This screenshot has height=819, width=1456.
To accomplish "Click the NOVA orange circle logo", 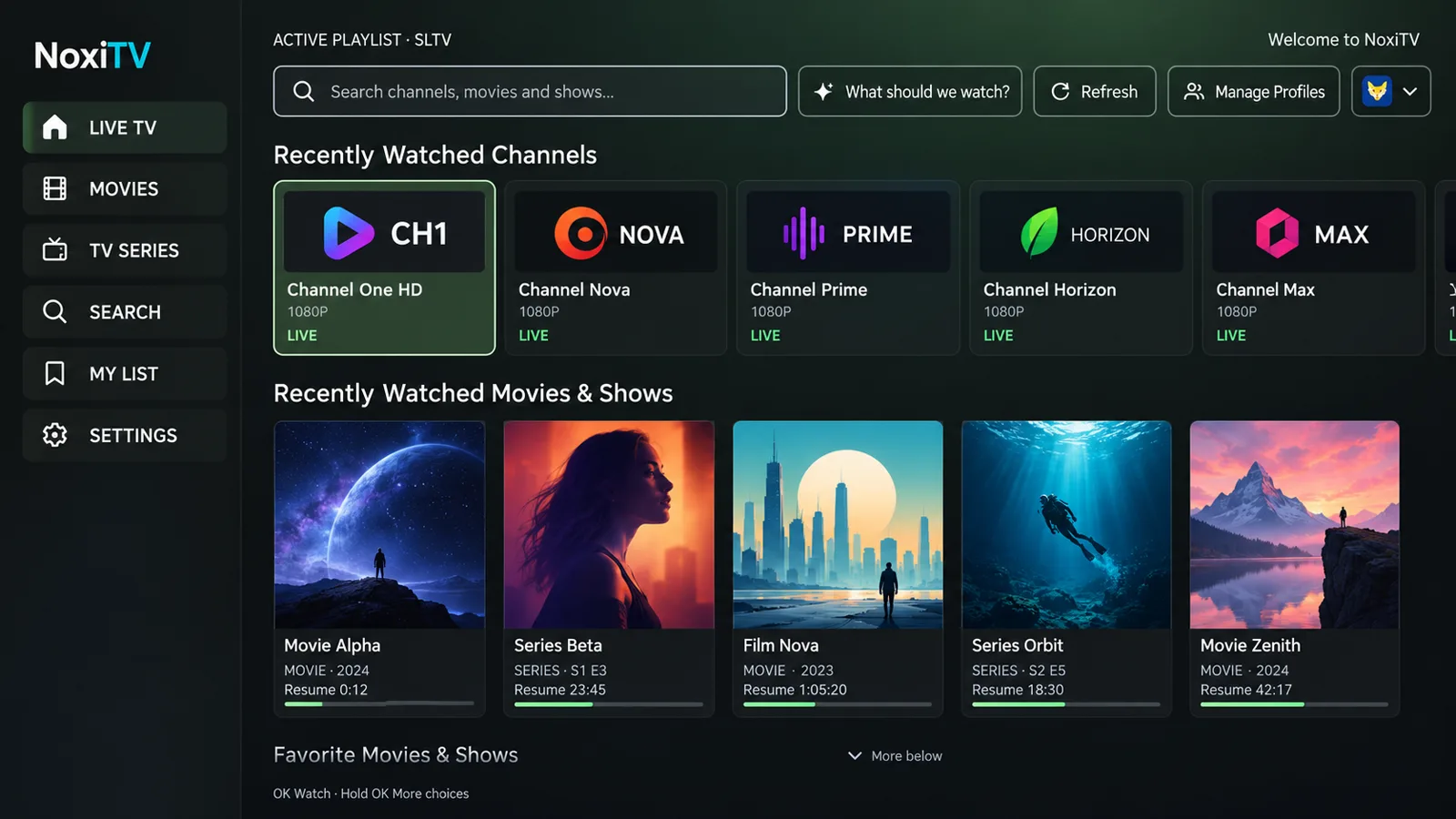I will click(581, 234).
